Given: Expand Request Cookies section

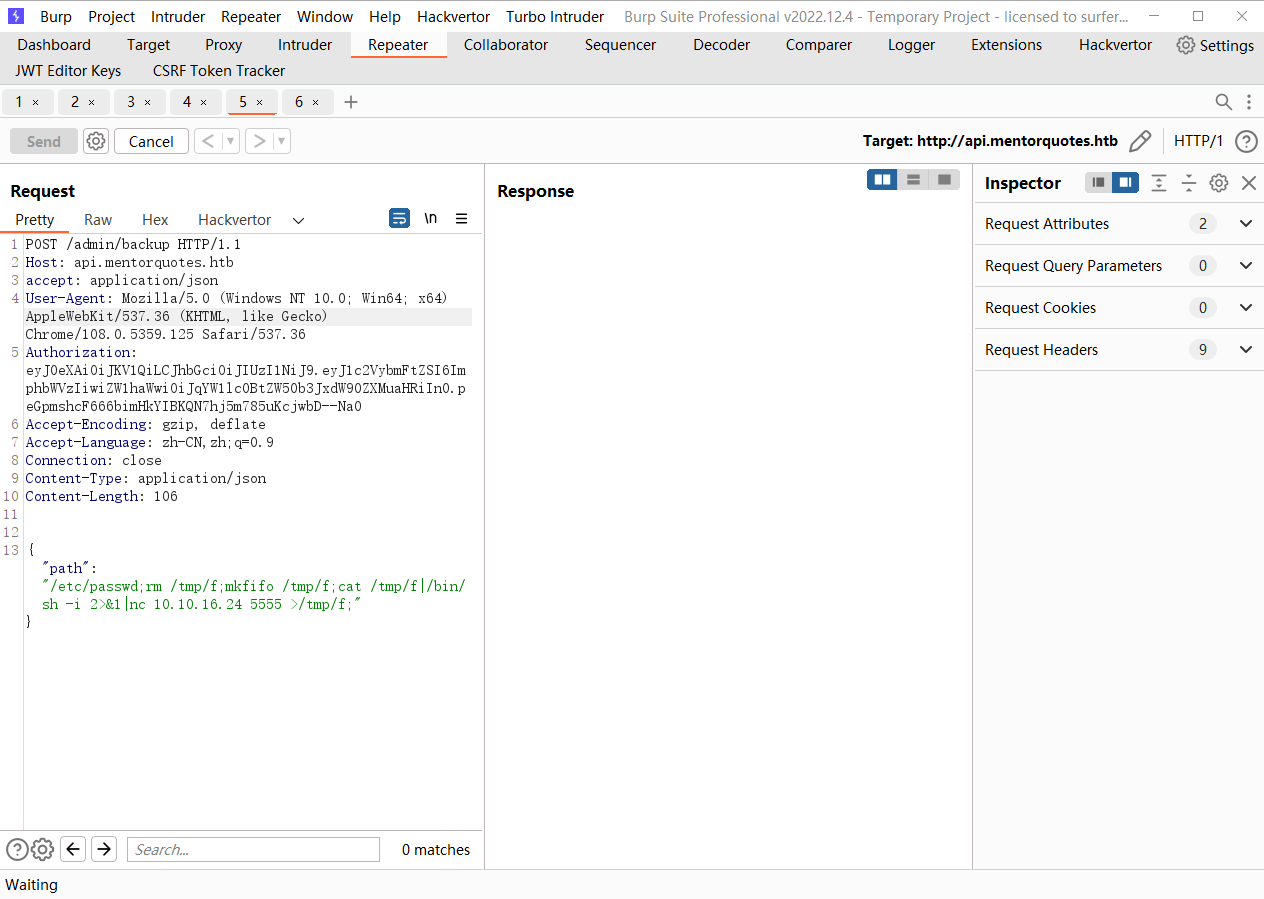Looking at the screenshot, I should pyautogui.click(x=1246, y=308).
